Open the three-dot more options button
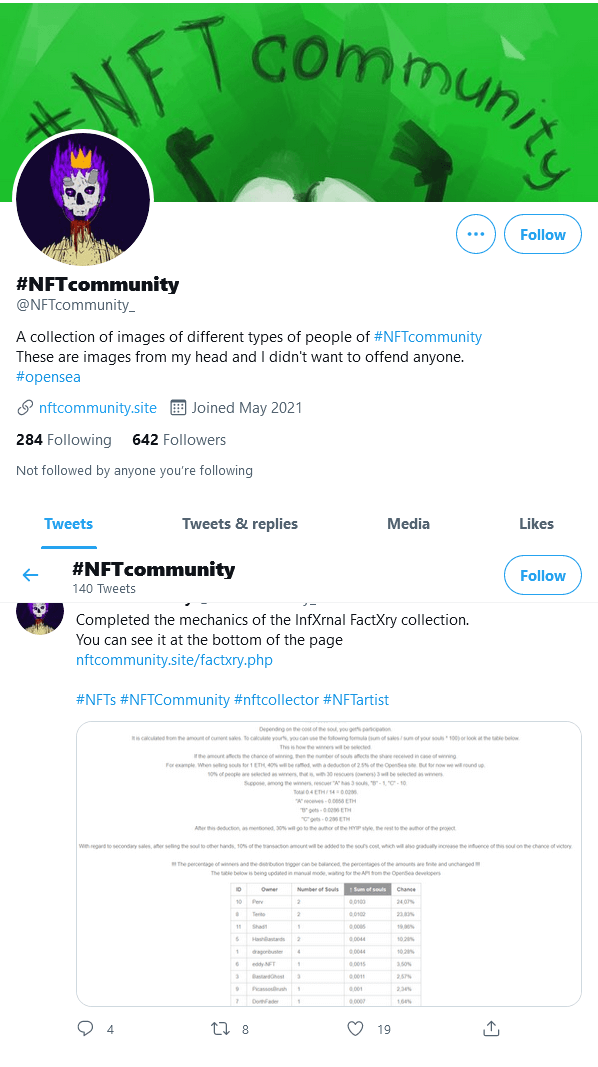598x1067 pixels. click(x=476, y=234)
